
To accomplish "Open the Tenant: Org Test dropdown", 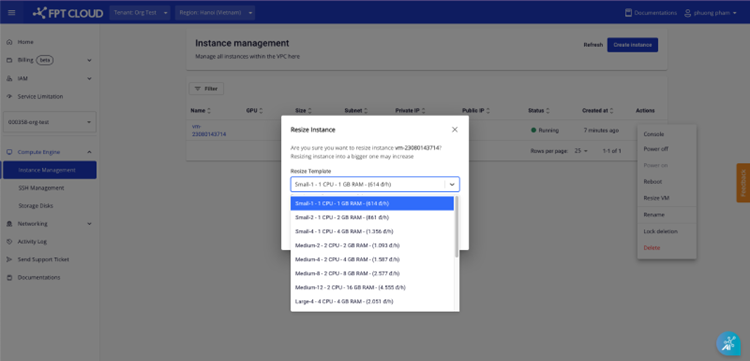I will click(140, 13).
